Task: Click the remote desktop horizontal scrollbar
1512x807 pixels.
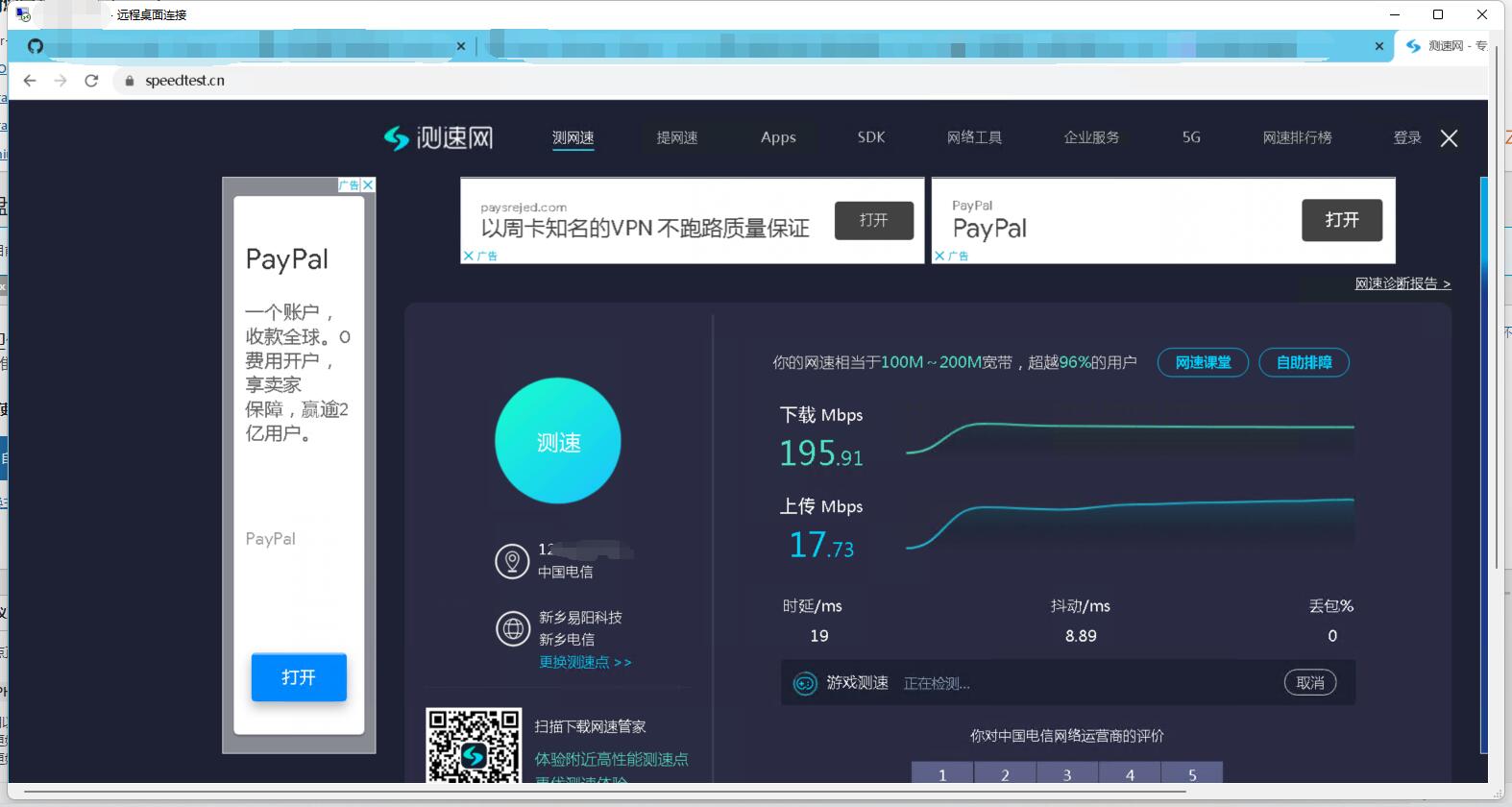Action: 605,793
